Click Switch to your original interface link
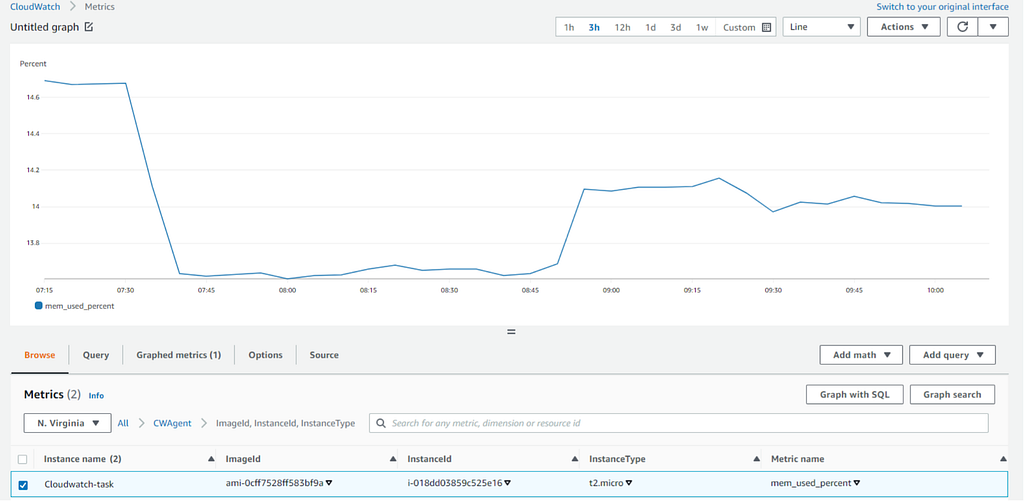 [942, 7]
